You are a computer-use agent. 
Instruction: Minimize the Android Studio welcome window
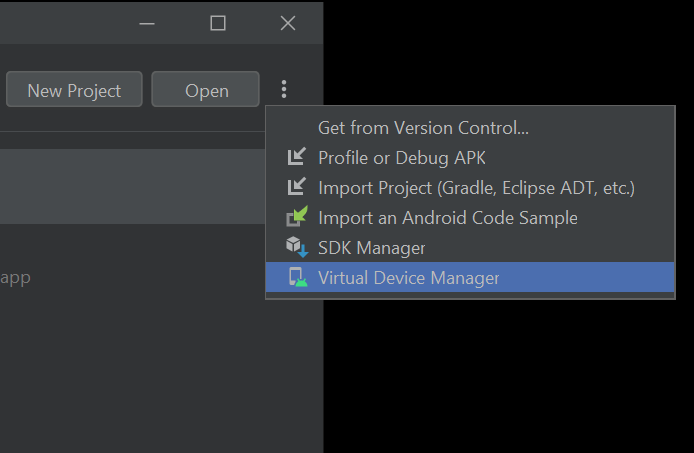(x=148, y=23)
